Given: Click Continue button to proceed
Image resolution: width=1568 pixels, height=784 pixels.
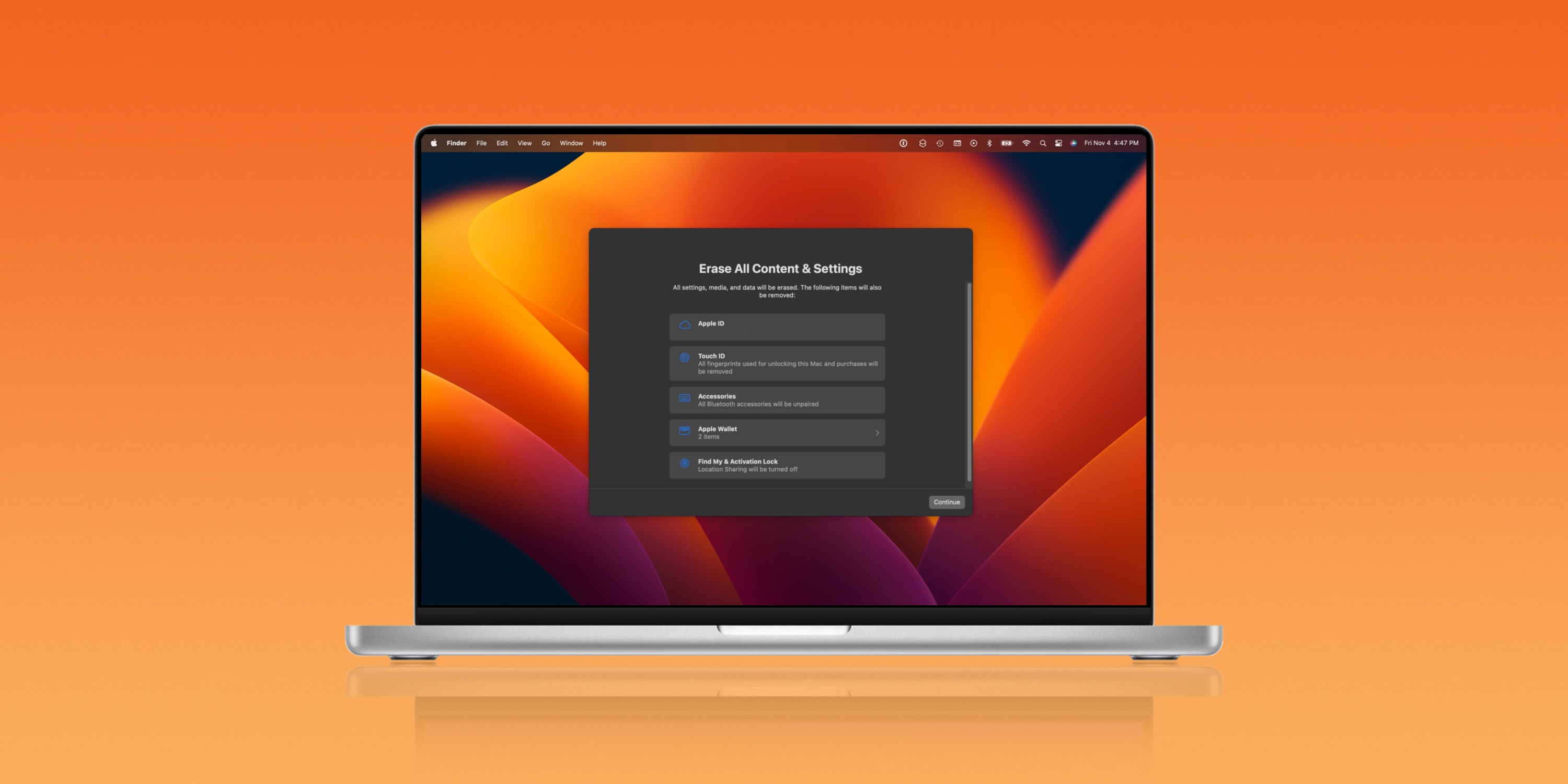Looking at the screenshot, I should (947, 501).
